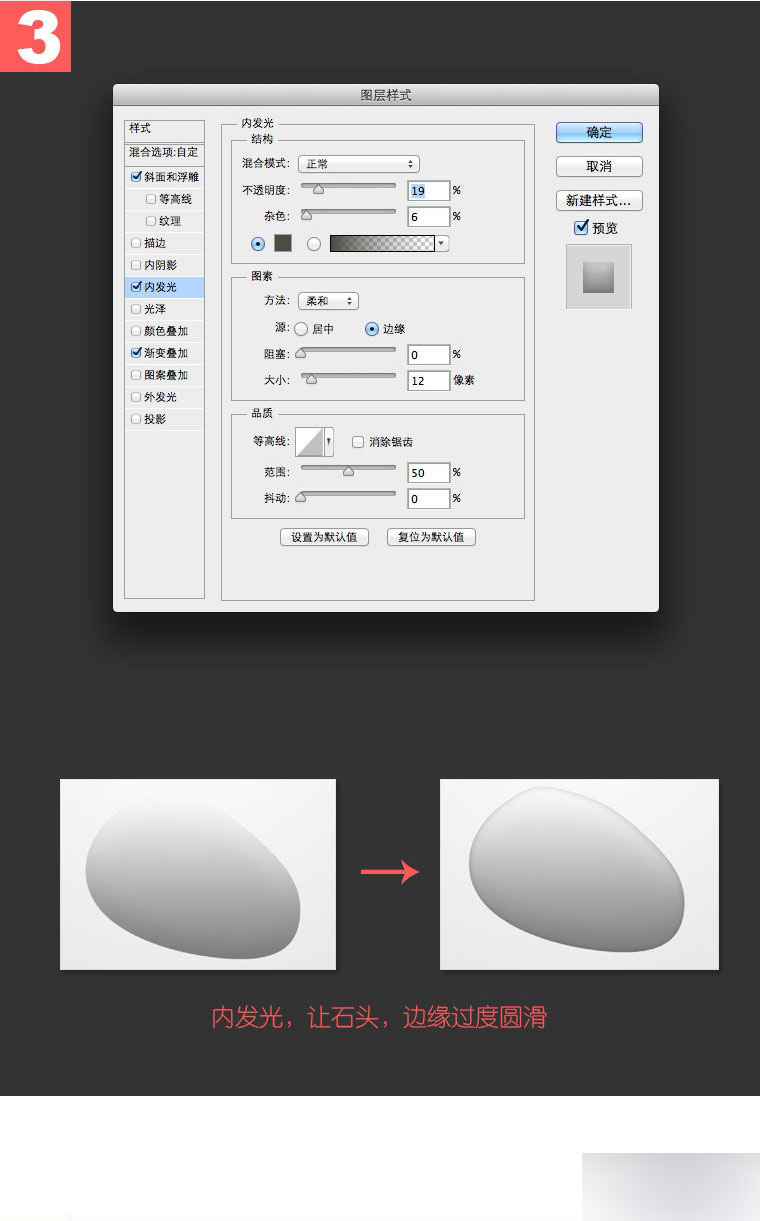Click the 阻塞 choke slider handle
Image resolution: width=760 pixels, height=1221 pixels.
click(x=300, y=352)
